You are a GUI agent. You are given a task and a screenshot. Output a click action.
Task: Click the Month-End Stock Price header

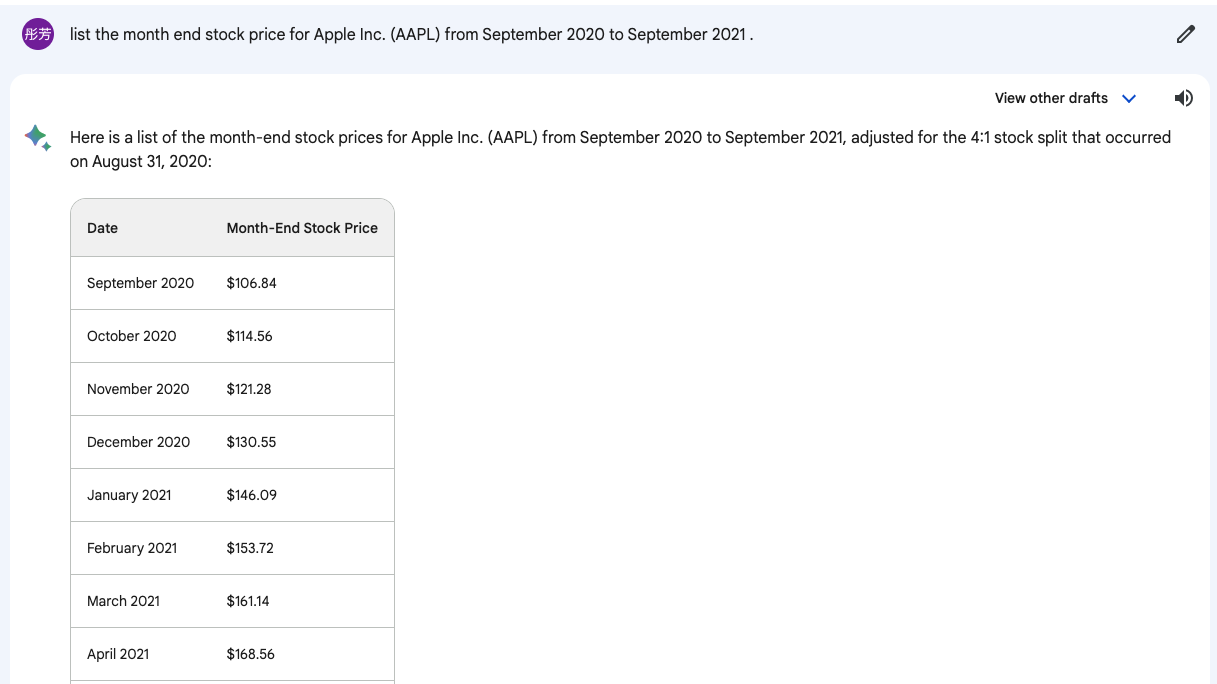(302, 228)
